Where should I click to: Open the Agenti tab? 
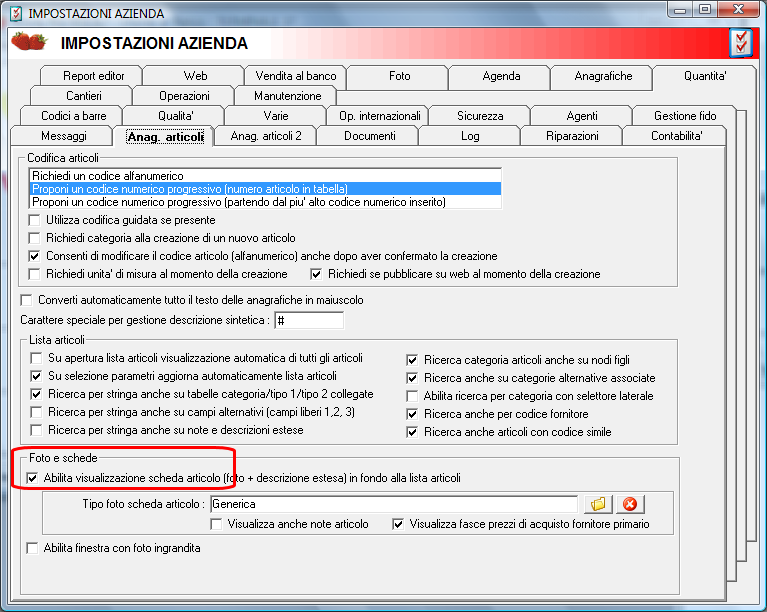(x=582, y=116)
